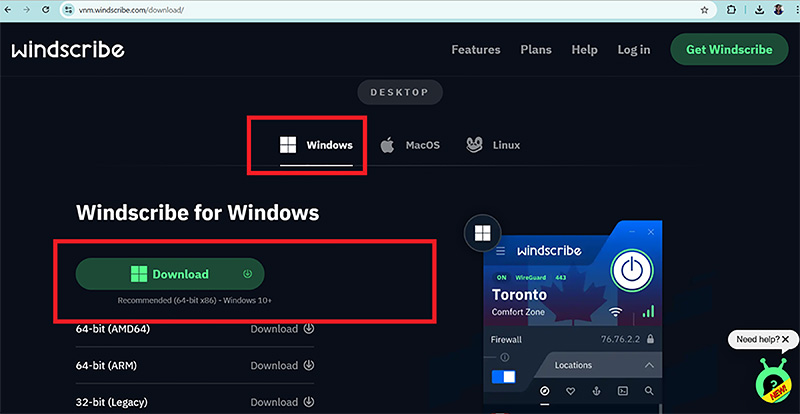Open the hamburger menu in Windscribe app preview
Viewport: 800px width, 414px height.
click(x=501, y=251)
